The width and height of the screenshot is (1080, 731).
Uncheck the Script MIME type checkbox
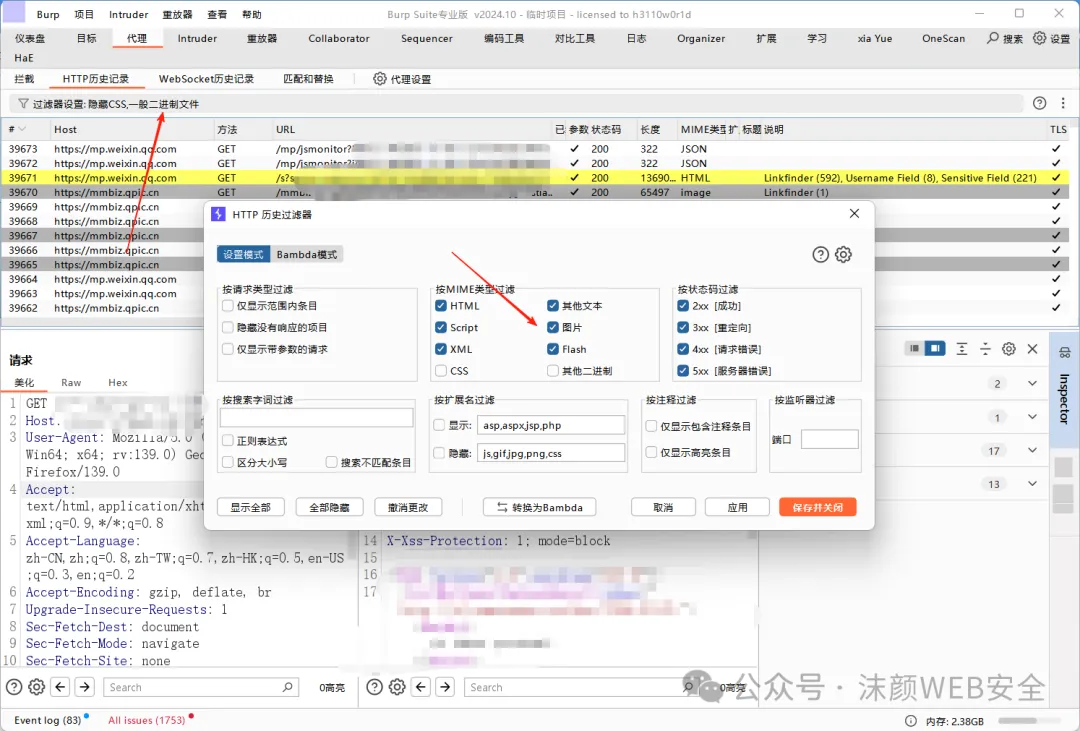click(x=441, y=327)
